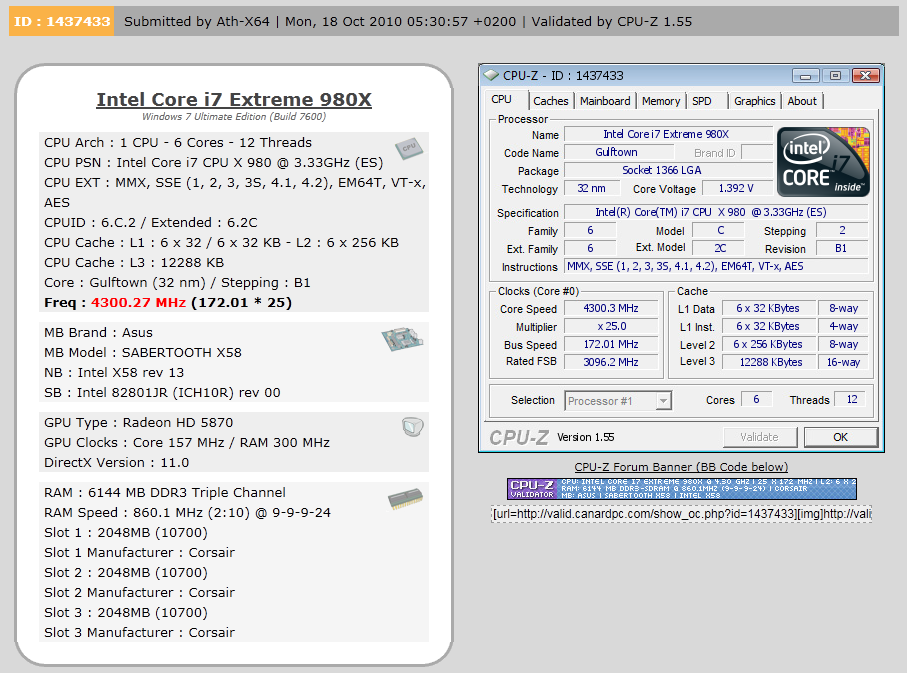The image size is (907, 673).
Task: Click the RAM stick icon
Action: point(405,498)
